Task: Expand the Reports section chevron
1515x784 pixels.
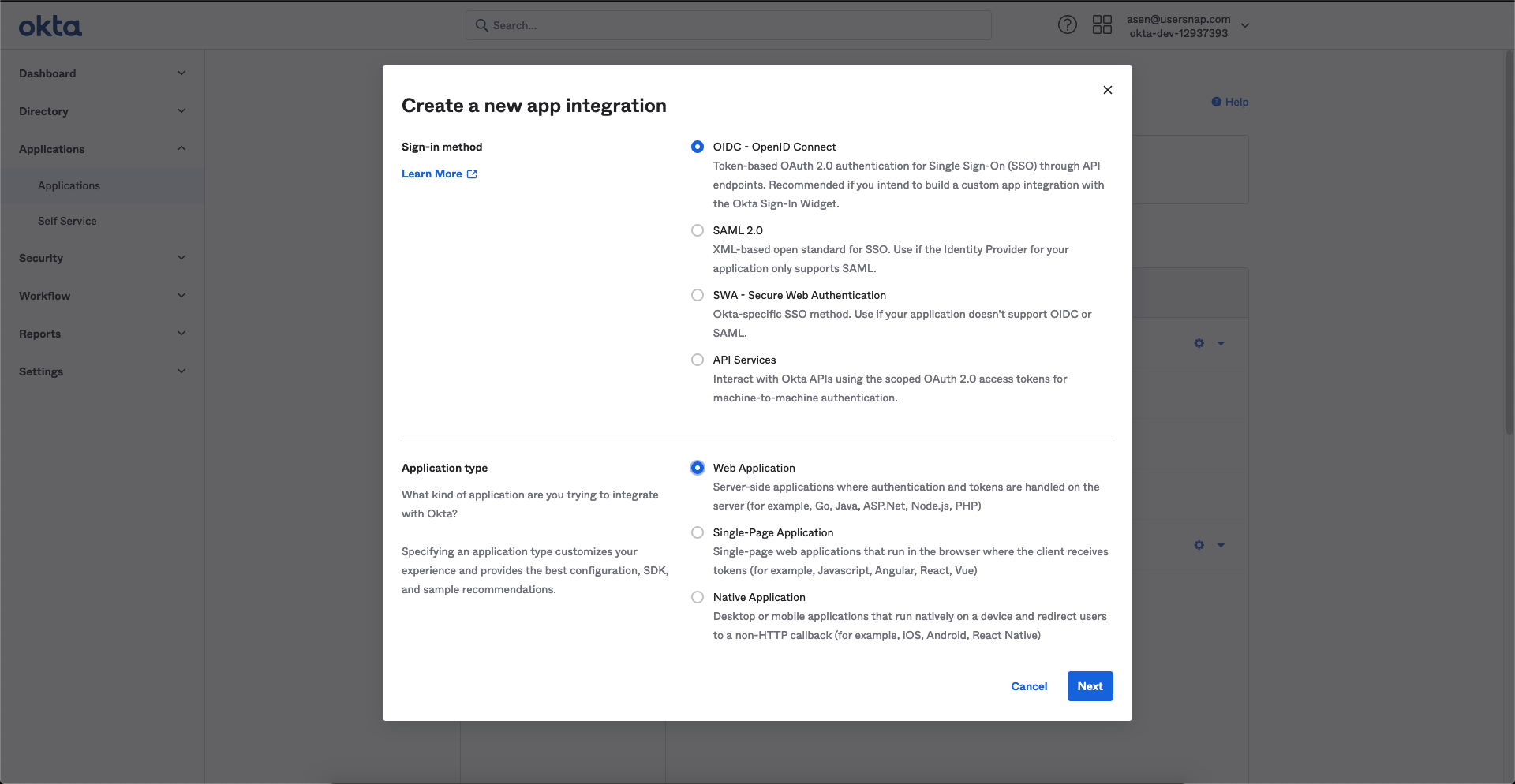Action: tap(181, 334)
